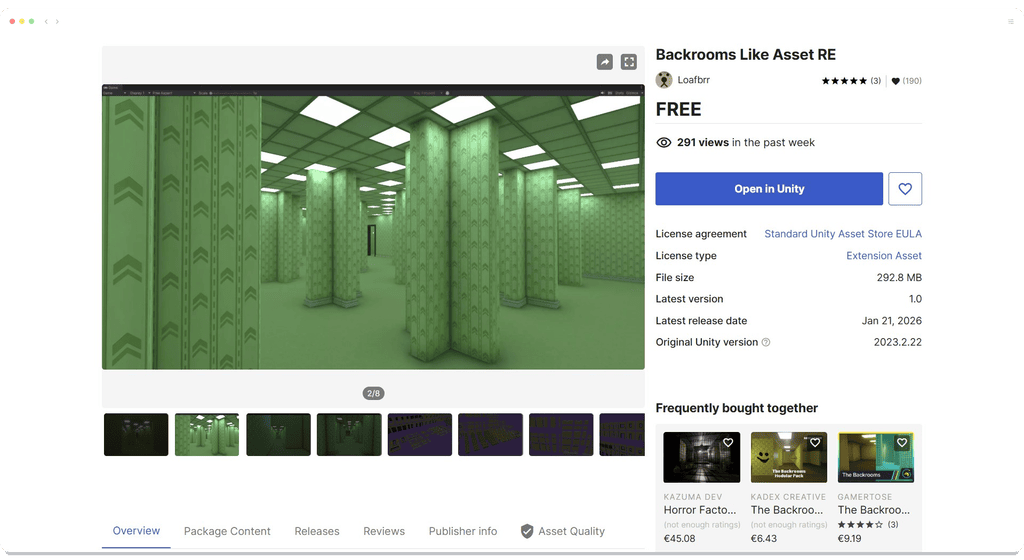This screenshot has width=1024, height=560.
Task: Switch to the Releases tab
Action: 317,531
